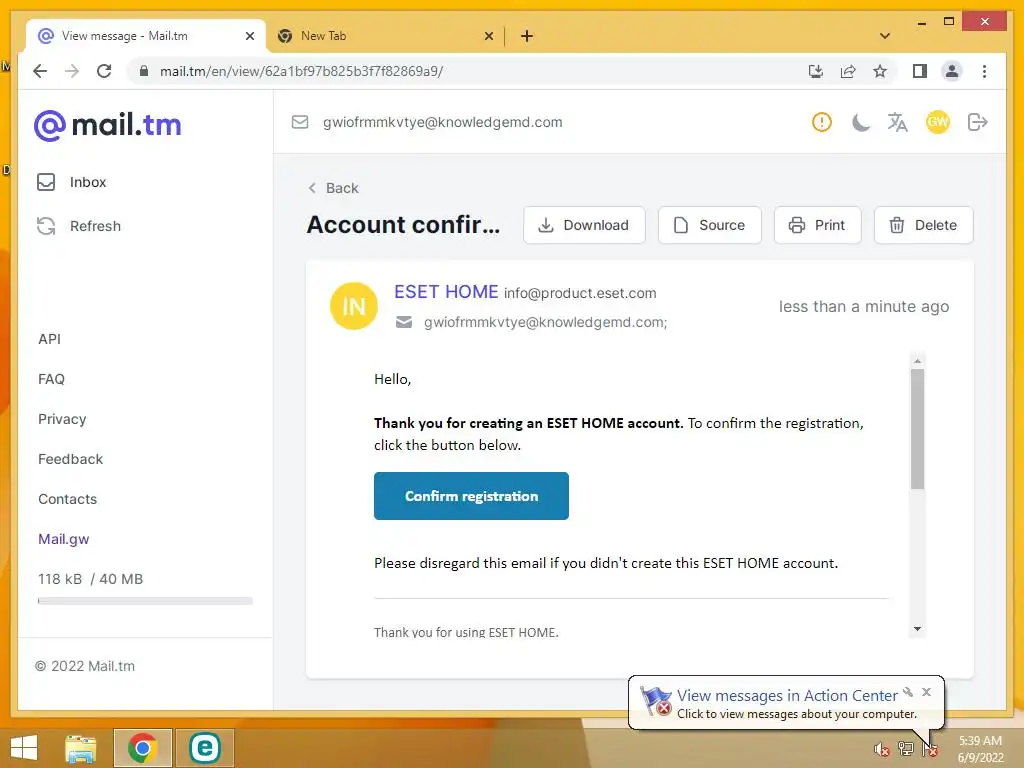Screen dimensions: 1024x768
Task: Switch to the New Tab tab
Action: click(385, 36)
